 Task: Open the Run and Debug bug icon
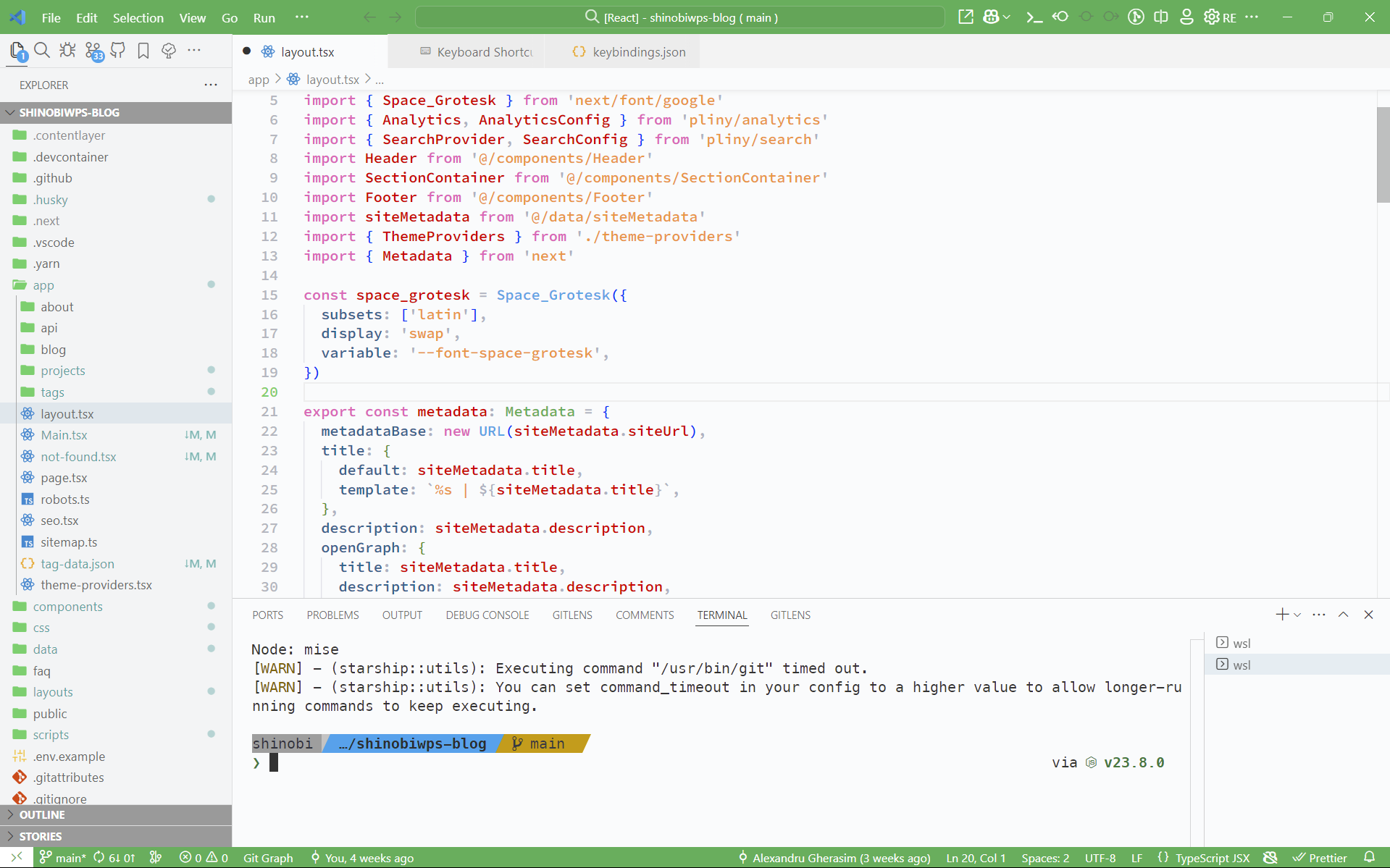(x=67, y=51)
